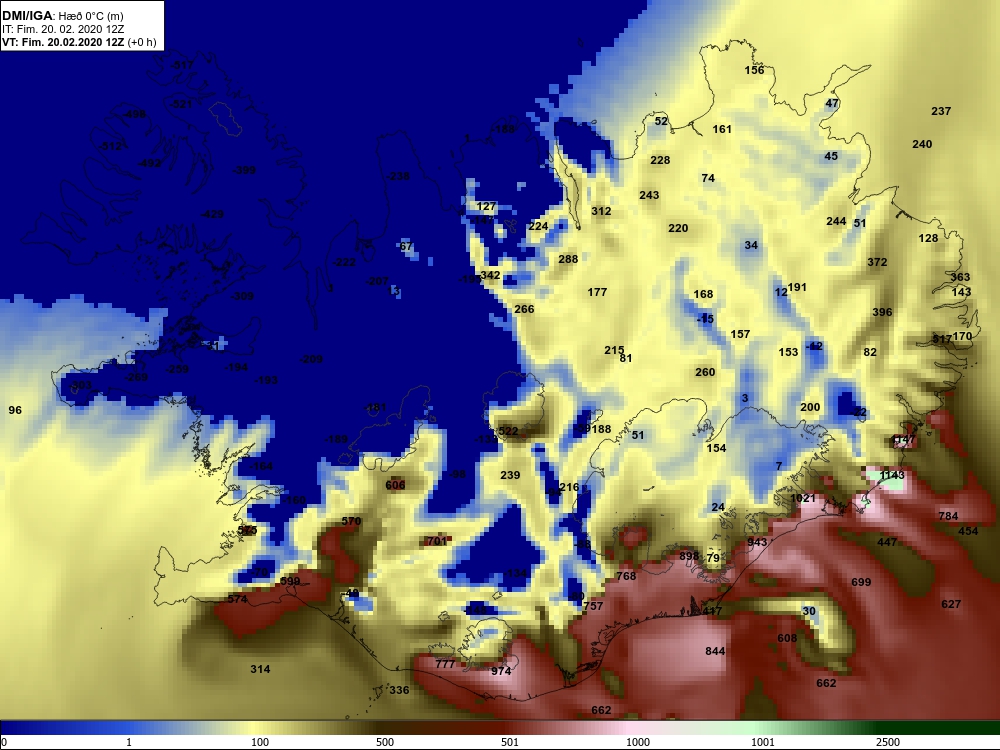Click the map value 312
The width and height of the screenshot is (1000, 750).
[601, 211]
